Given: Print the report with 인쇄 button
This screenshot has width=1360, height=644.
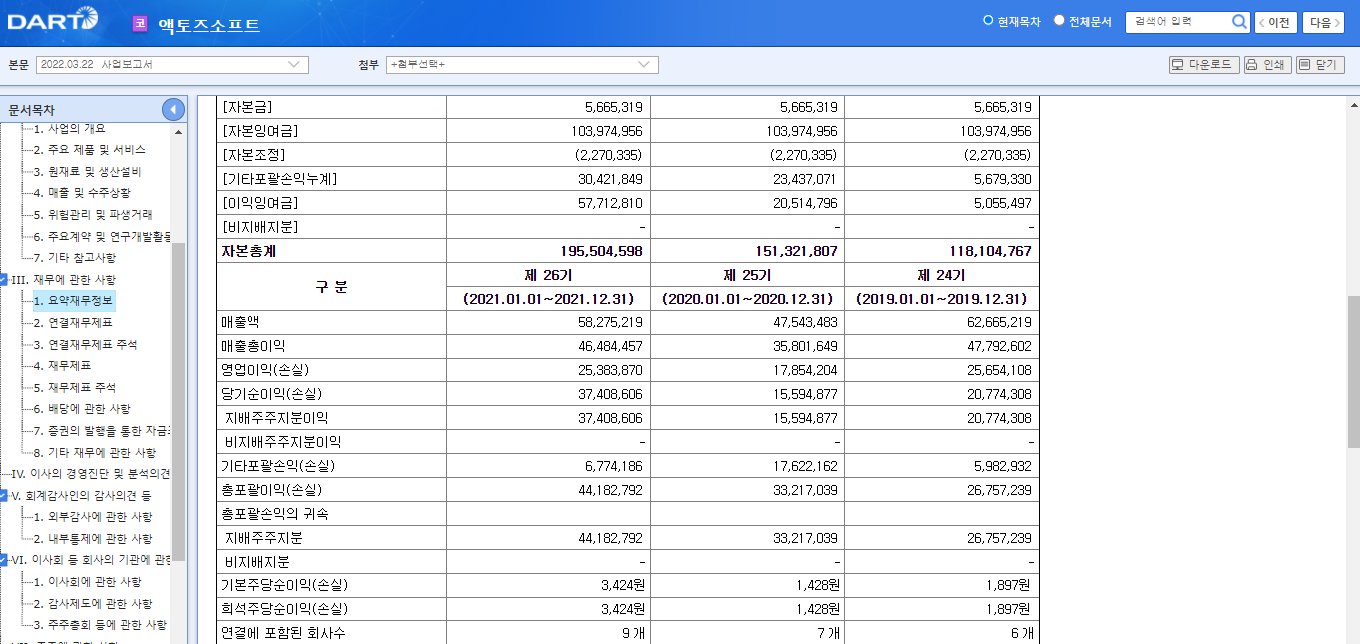Looking at the screenshot, I should click(1267, 65).
